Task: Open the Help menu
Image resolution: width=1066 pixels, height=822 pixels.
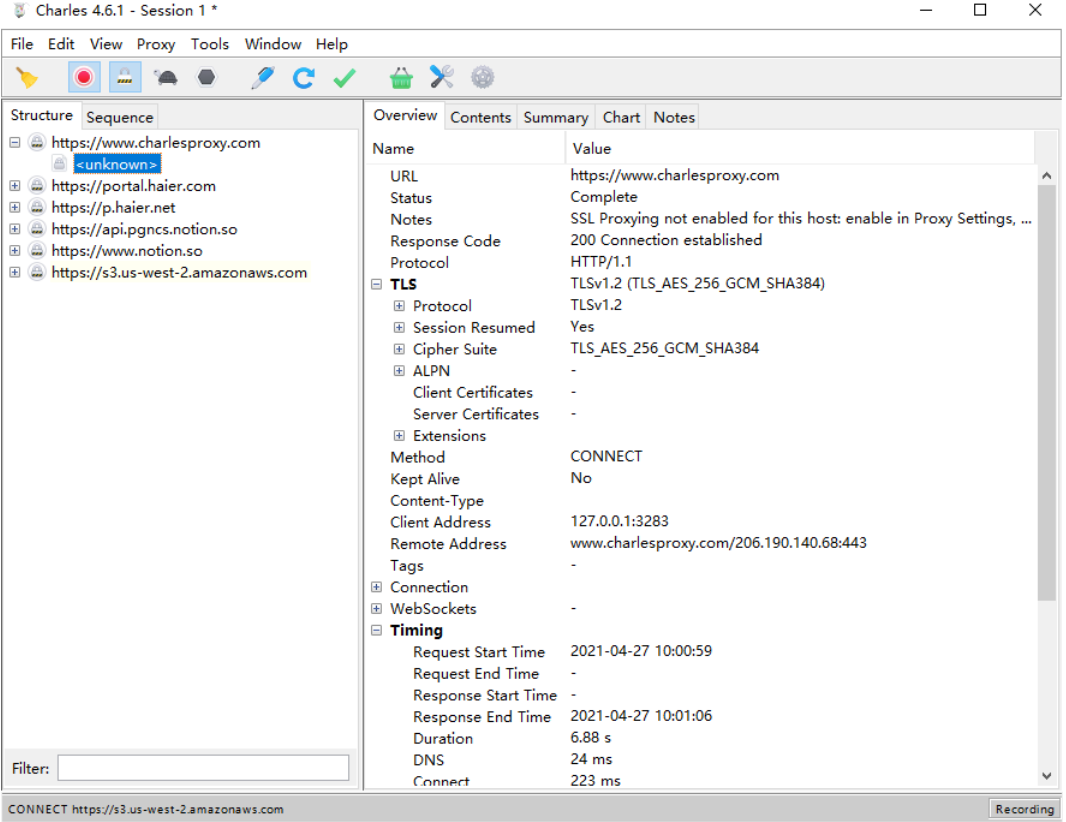Action: pyautogui.click(x=332, y=44)
